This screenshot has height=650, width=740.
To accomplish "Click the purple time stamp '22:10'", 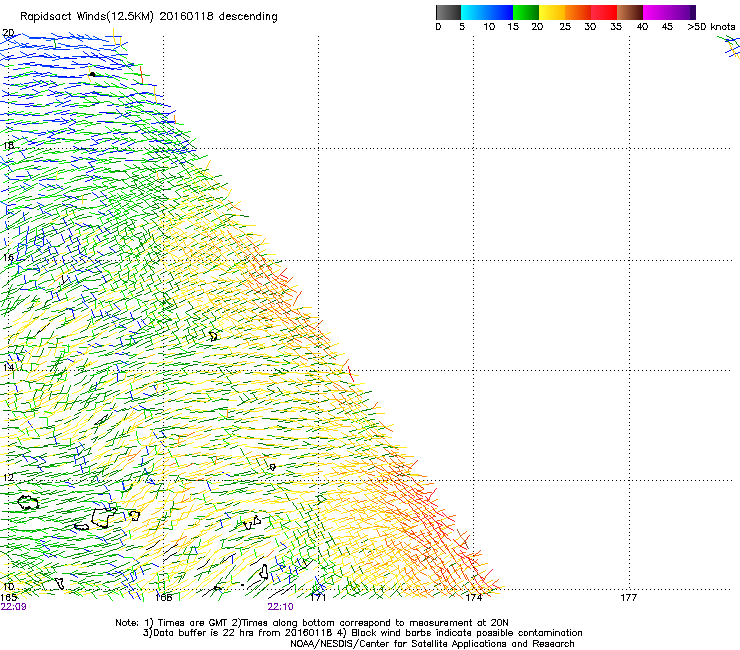I will pyautogui.click(x=280, y=607).
